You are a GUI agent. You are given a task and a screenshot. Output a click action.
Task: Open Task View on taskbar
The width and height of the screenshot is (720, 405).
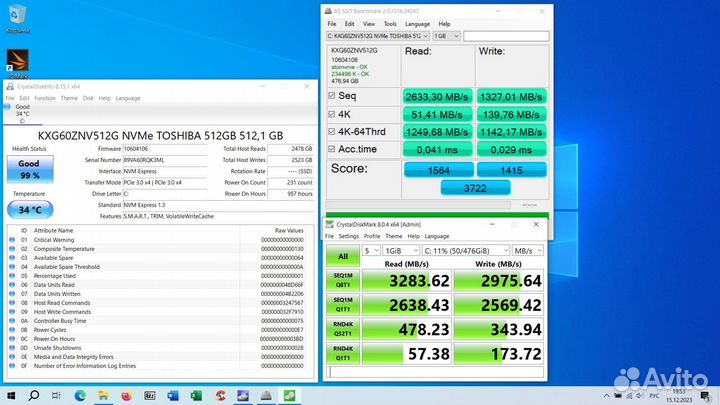[x=56, y=395]
